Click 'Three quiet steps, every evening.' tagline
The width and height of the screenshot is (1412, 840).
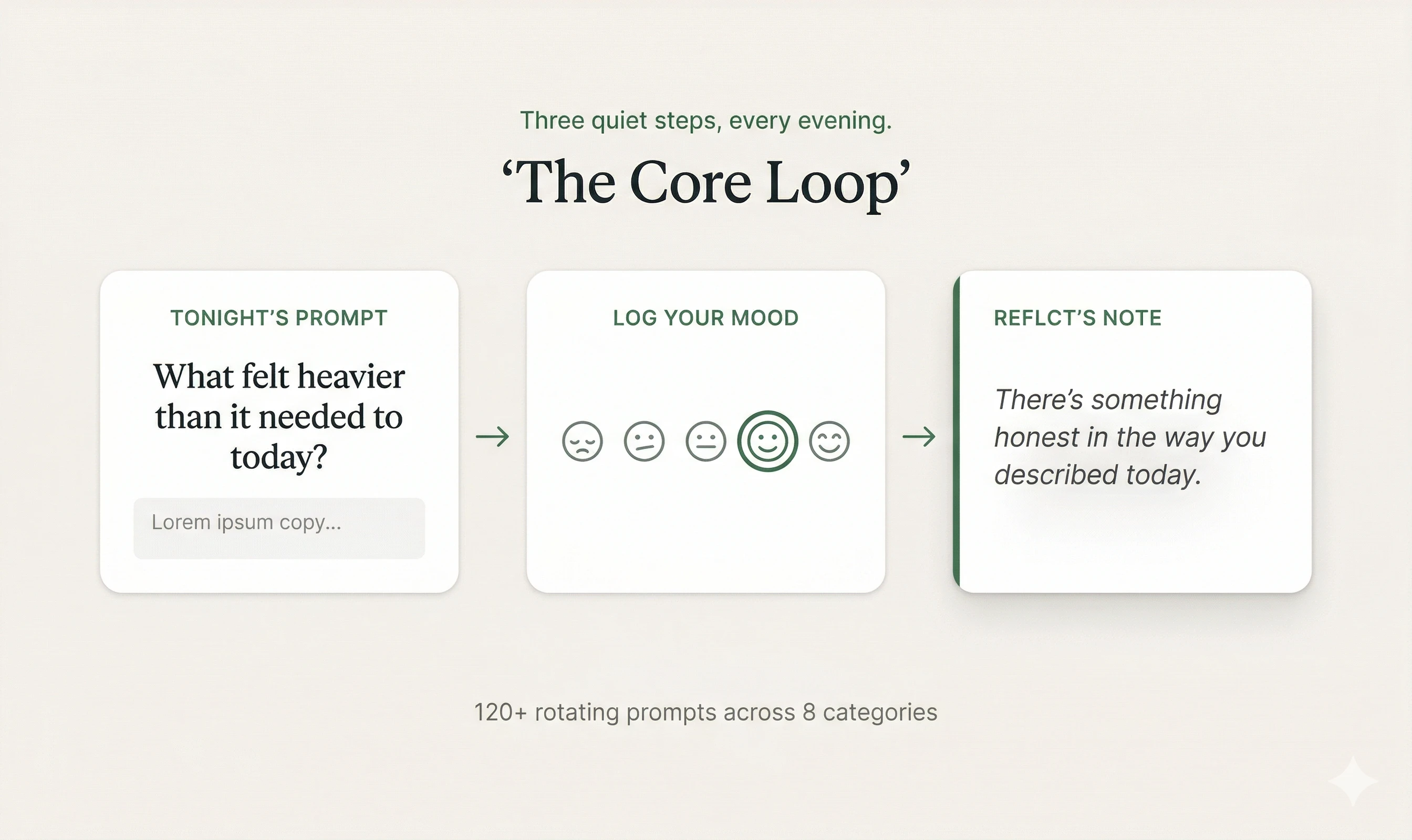pos(705,121)
